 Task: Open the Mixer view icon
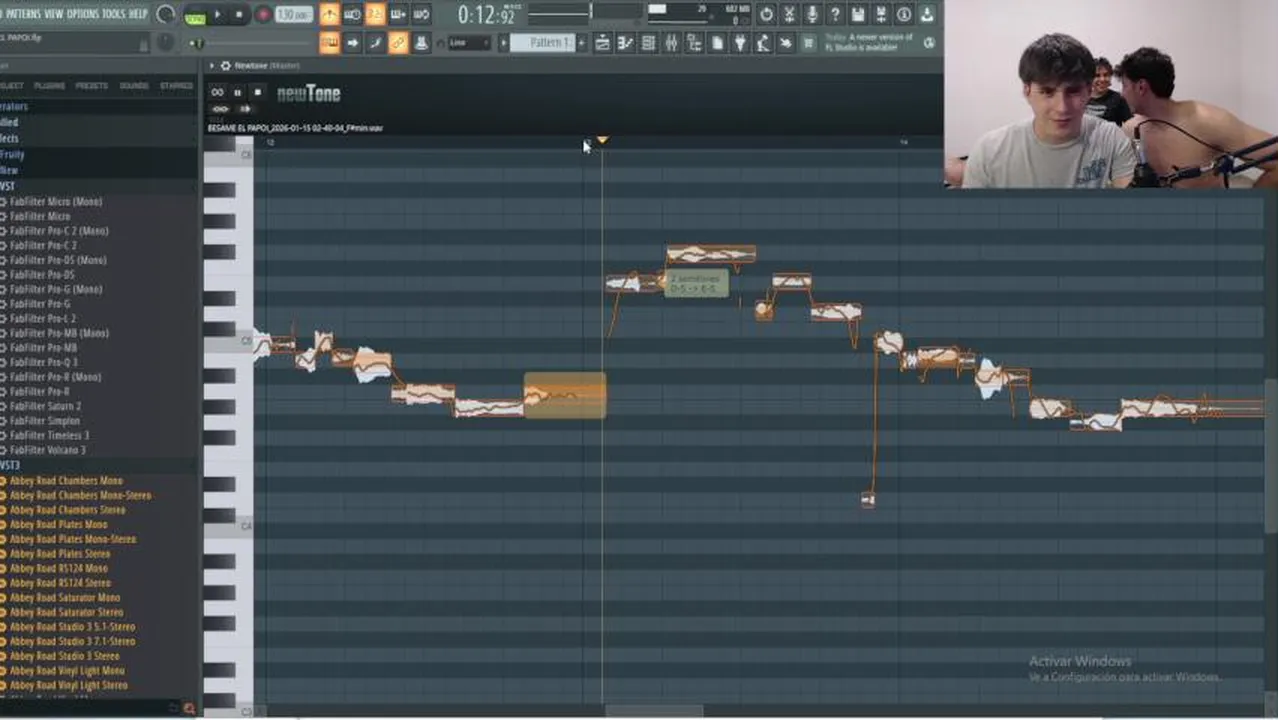671,43
